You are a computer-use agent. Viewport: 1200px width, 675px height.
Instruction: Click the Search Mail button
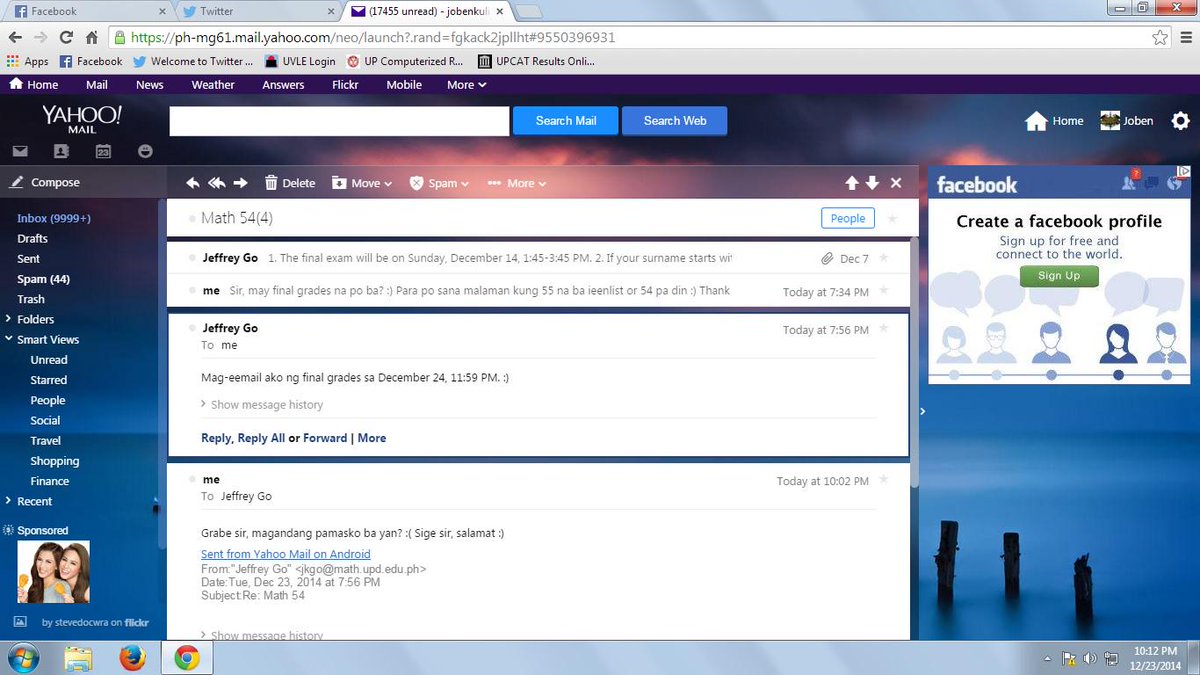(x=566, y=121)
